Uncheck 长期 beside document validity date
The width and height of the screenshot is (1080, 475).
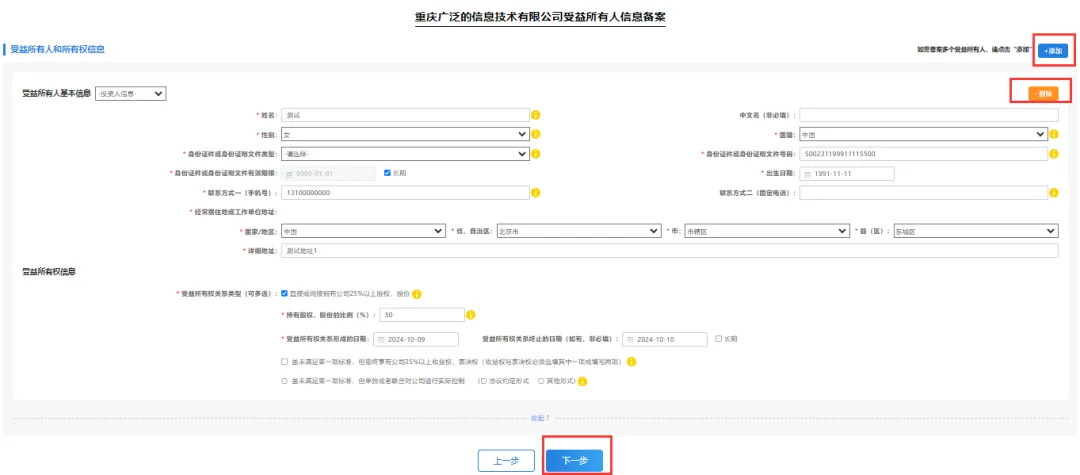388,173
